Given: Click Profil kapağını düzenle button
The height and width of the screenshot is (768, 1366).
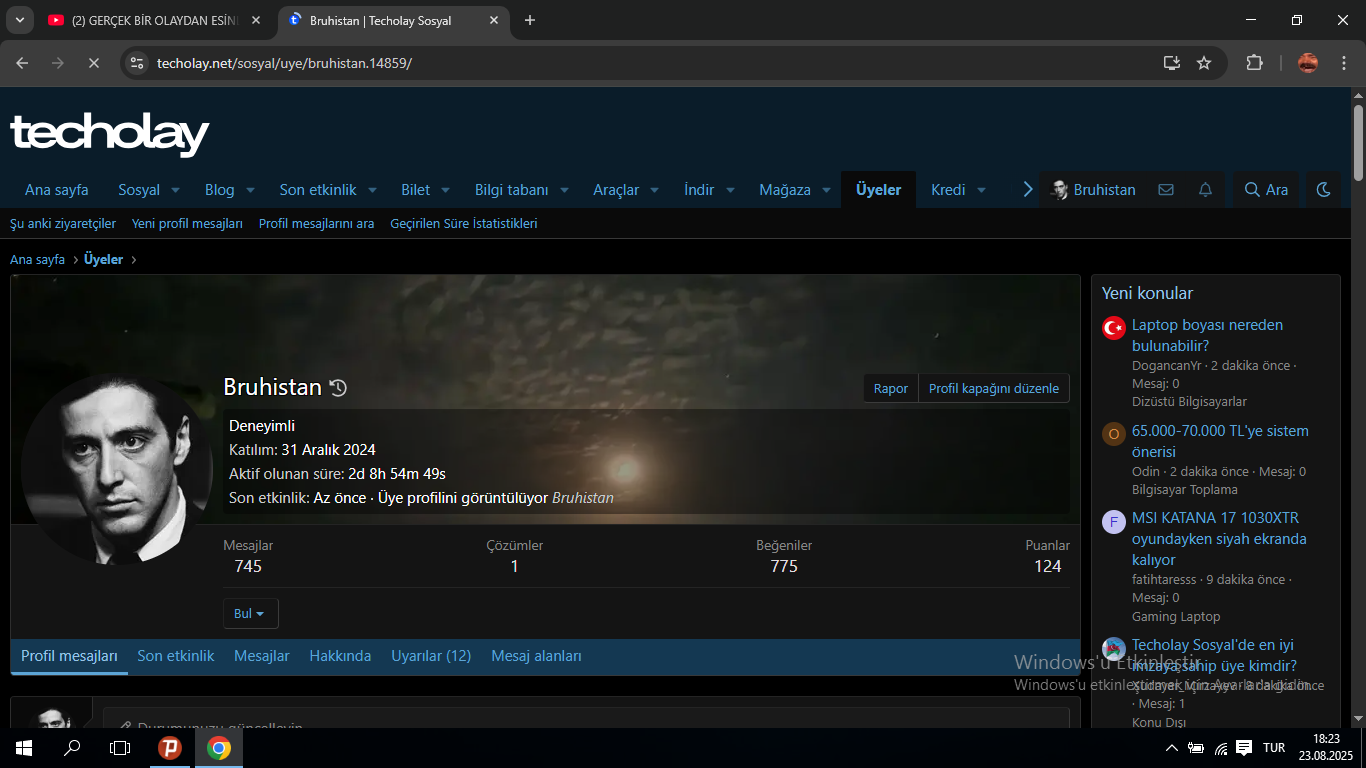Looking at the screenshot, I should click(994, 388).
